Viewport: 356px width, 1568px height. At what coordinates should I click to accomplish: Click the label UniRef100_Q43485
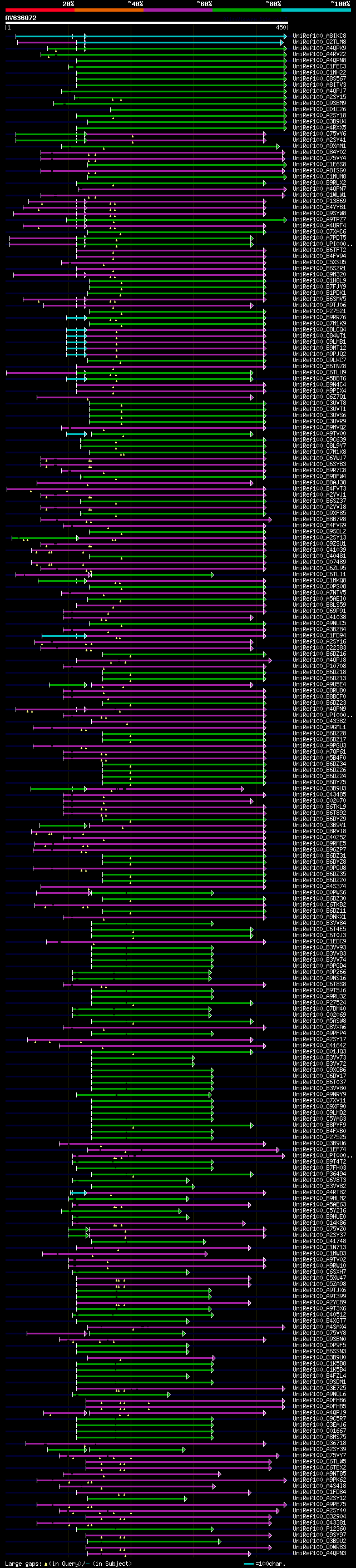(x=319, y=795)
